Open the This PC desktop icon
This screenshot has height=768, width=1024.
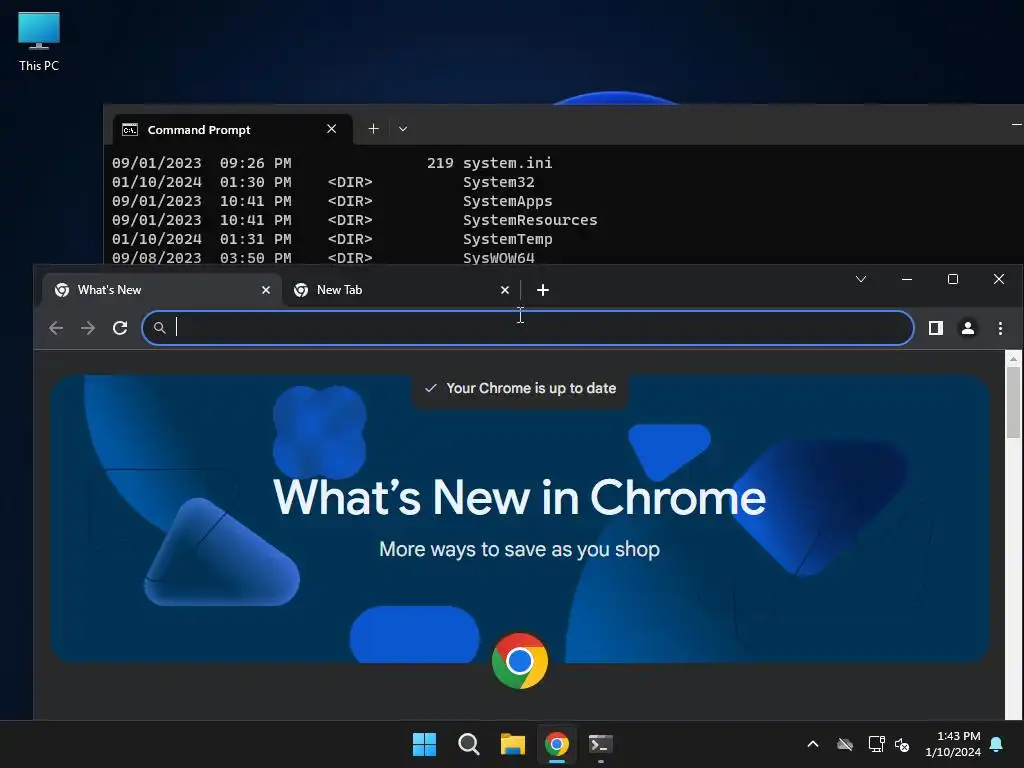point(39,41)
